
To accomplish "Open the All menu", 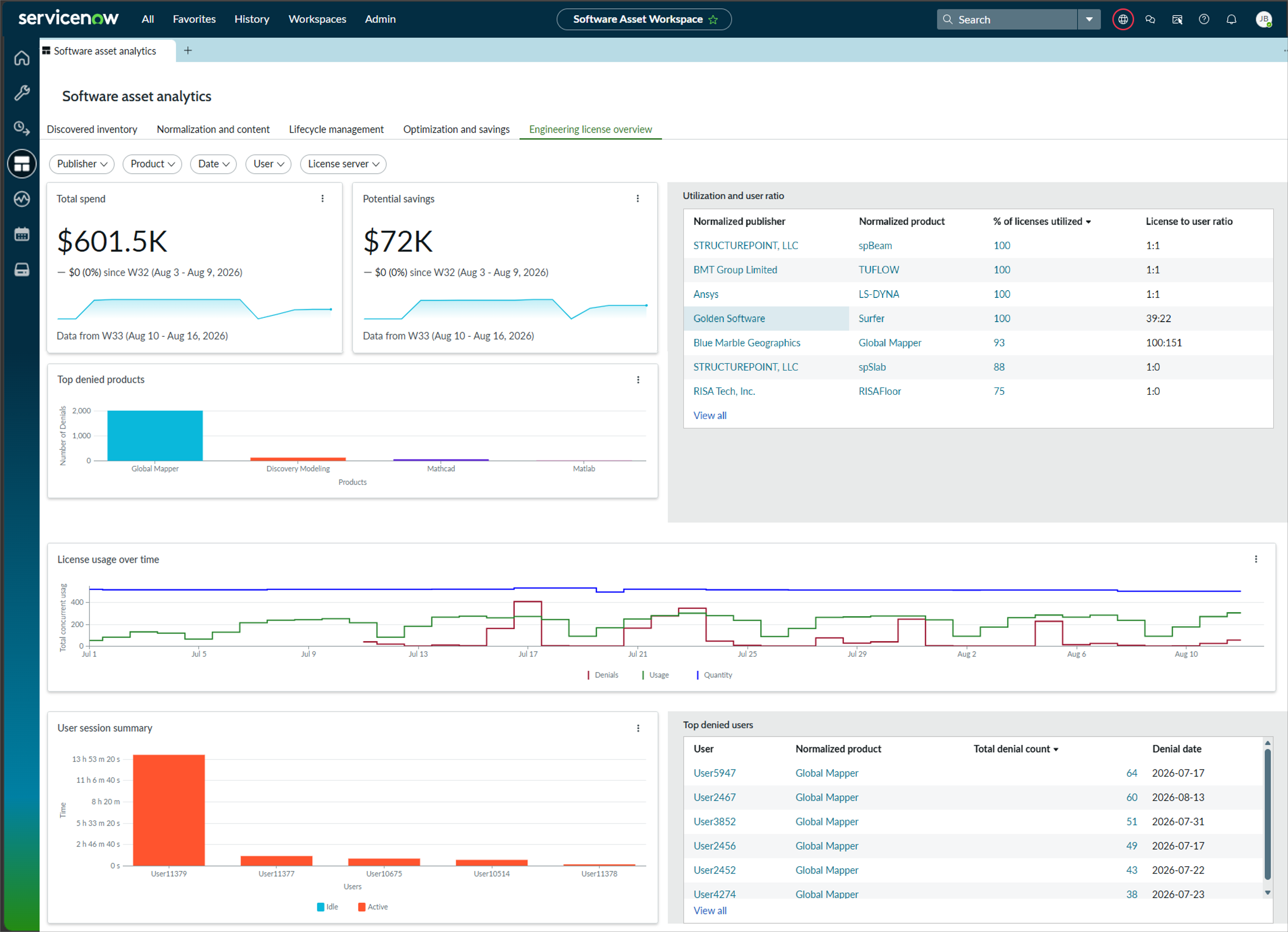I will click(x=148, y=19).
